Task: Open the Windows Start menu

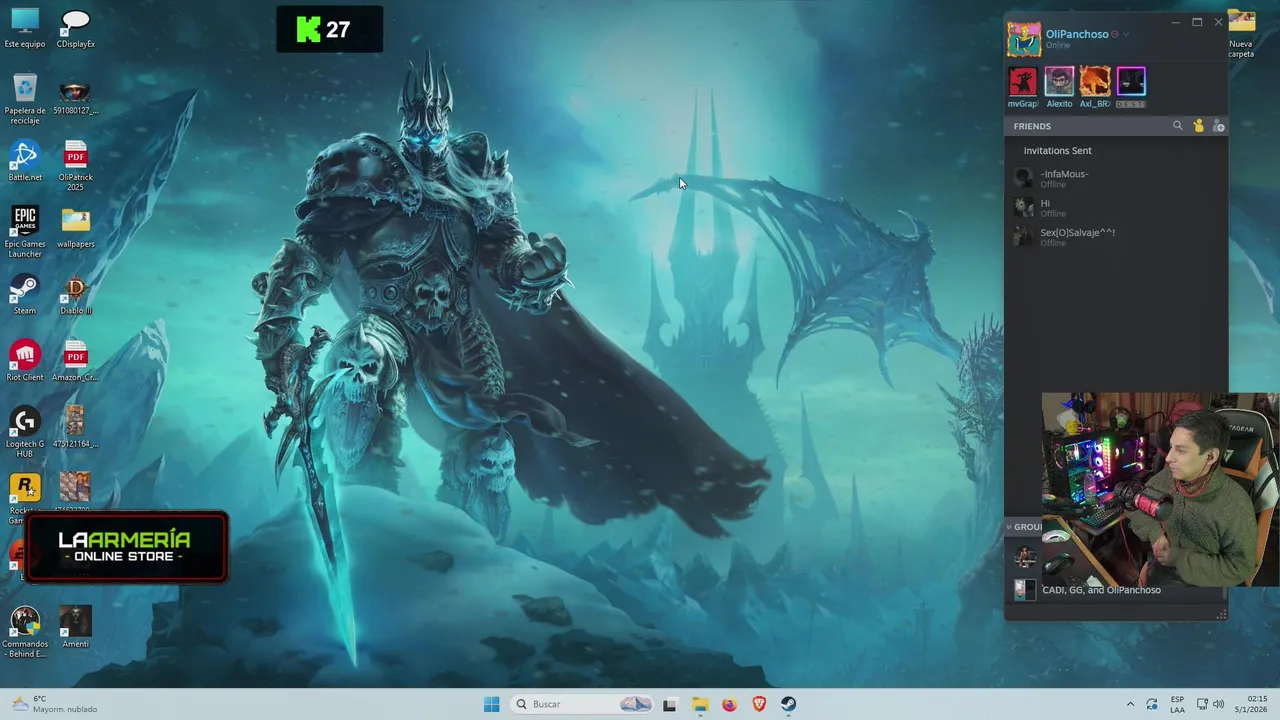Action: (491, 704)
